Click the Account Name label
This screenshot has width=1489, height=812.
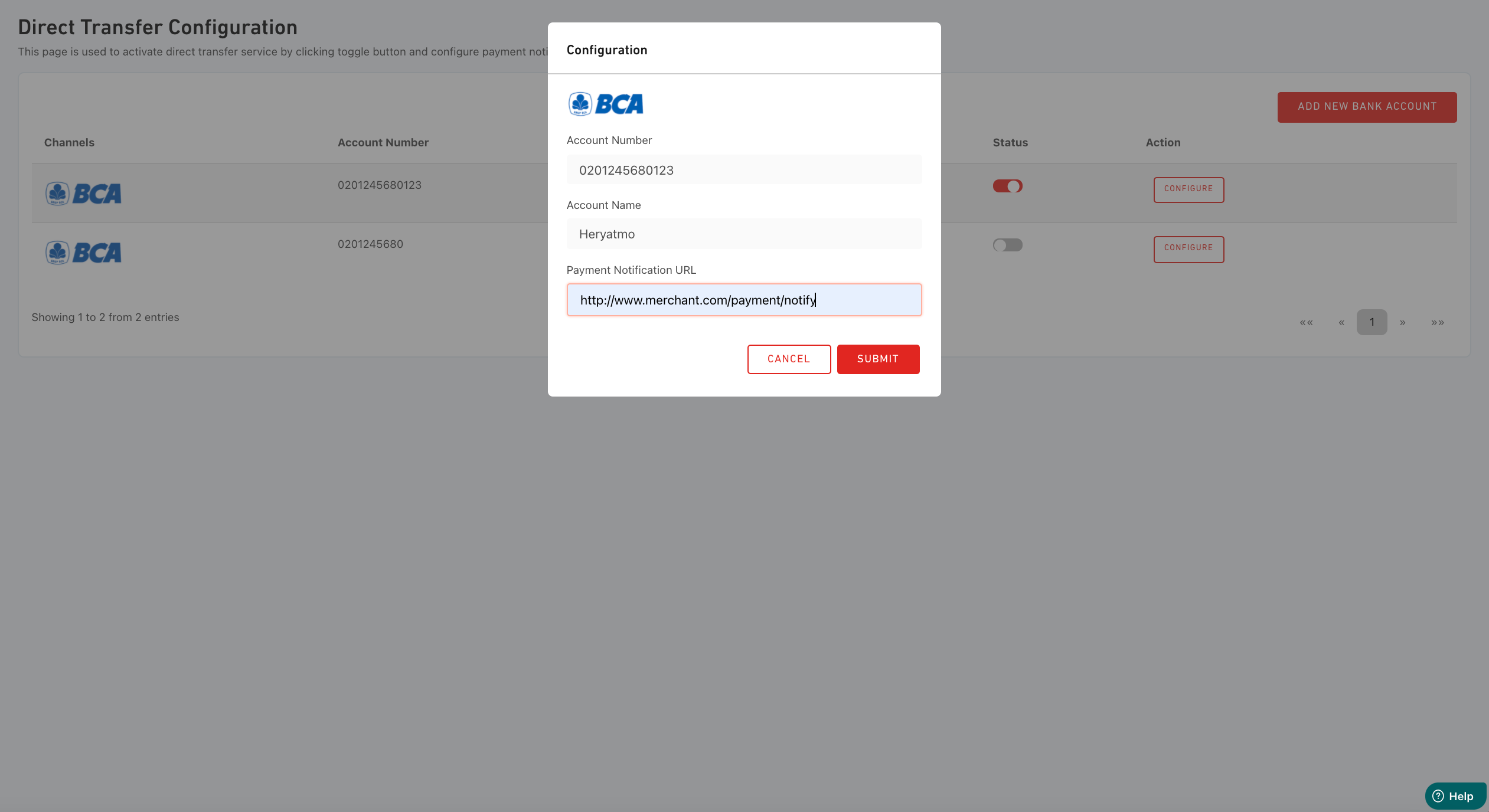tap(603, 205)
